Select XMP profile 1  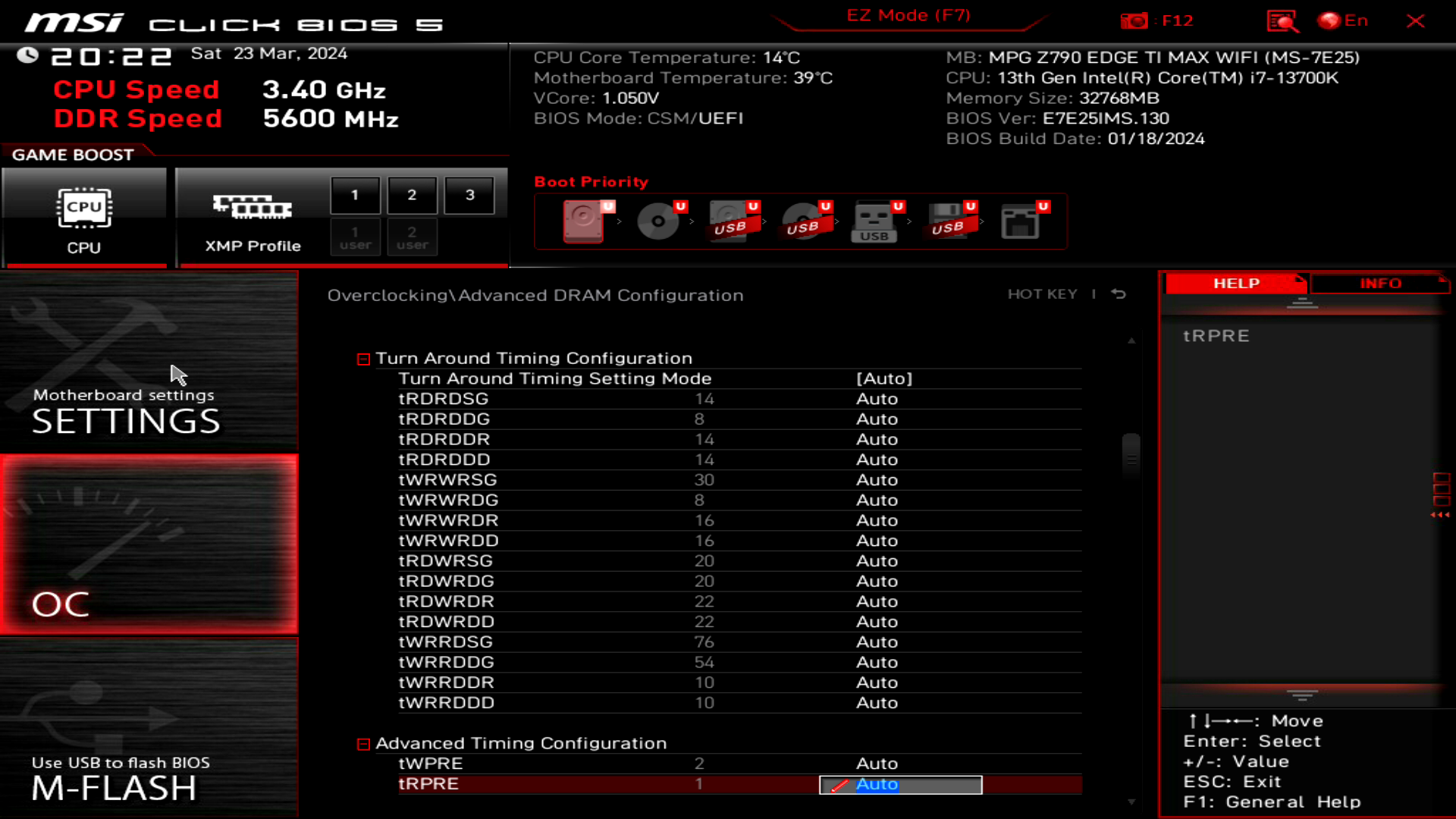point(355,195)
